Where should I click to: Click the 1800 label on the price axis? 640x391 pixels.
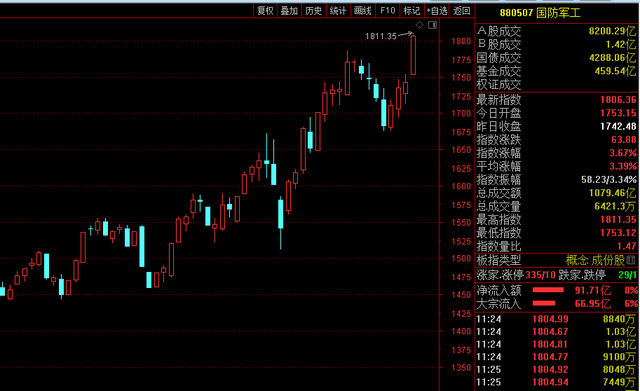461,41
